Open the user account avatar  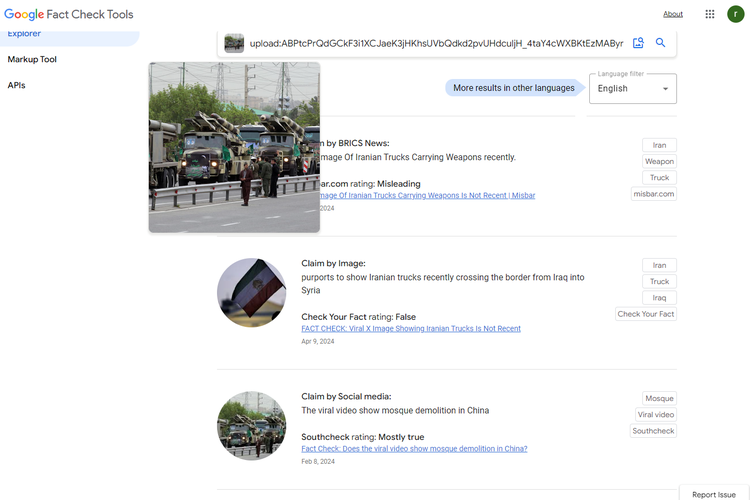tap(735, 14)
